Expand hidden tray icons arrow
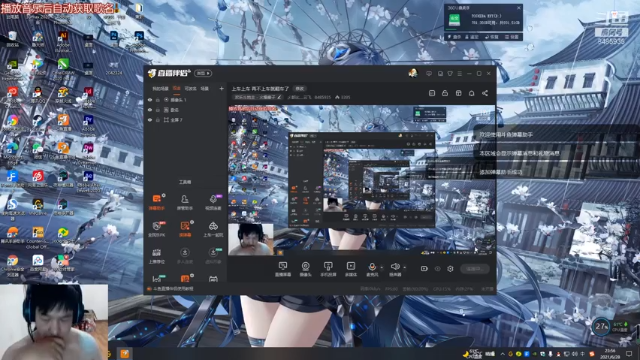 (x=502, y=353)
